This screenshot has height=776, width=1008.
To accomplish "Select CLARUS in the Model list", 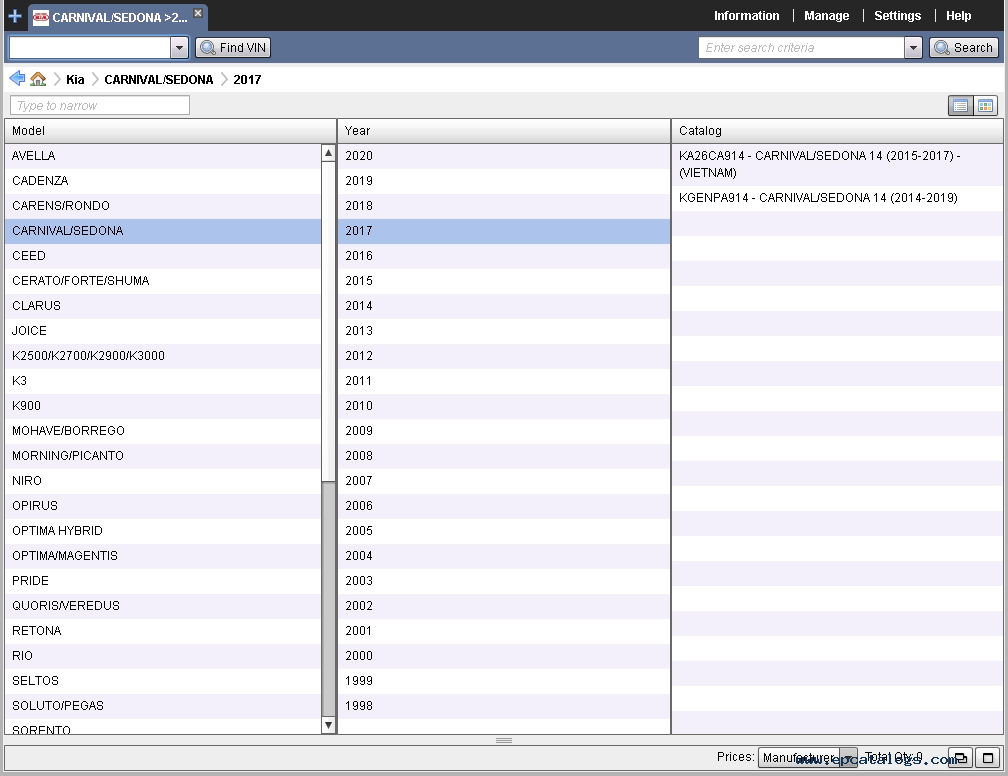I will click(x=163, y=306).
